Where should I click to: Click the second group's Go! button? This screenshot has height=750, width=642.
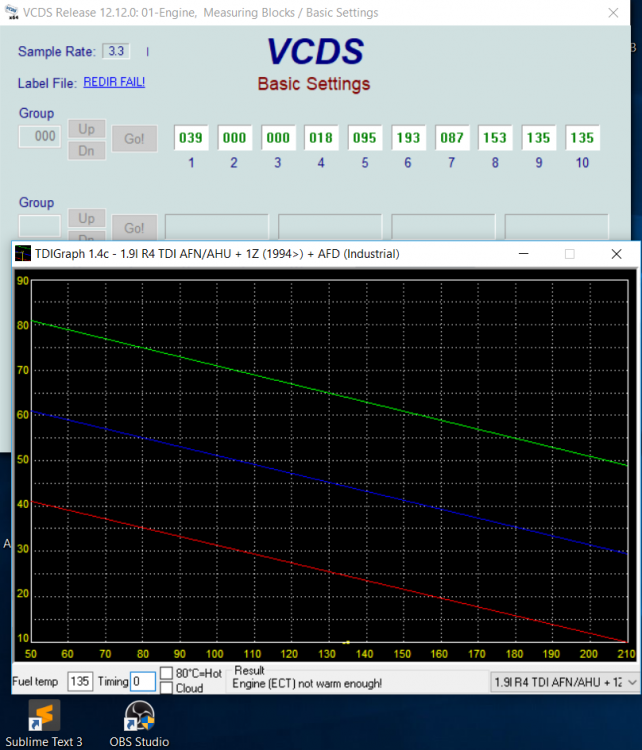pyautogui.click(x=134, y=228)
